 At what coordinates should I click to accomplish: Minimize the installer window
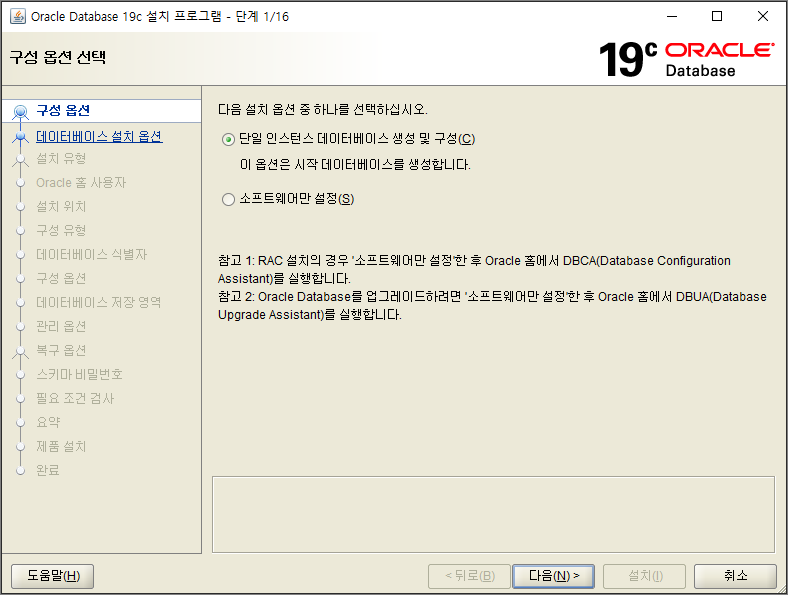coord(672,16)
